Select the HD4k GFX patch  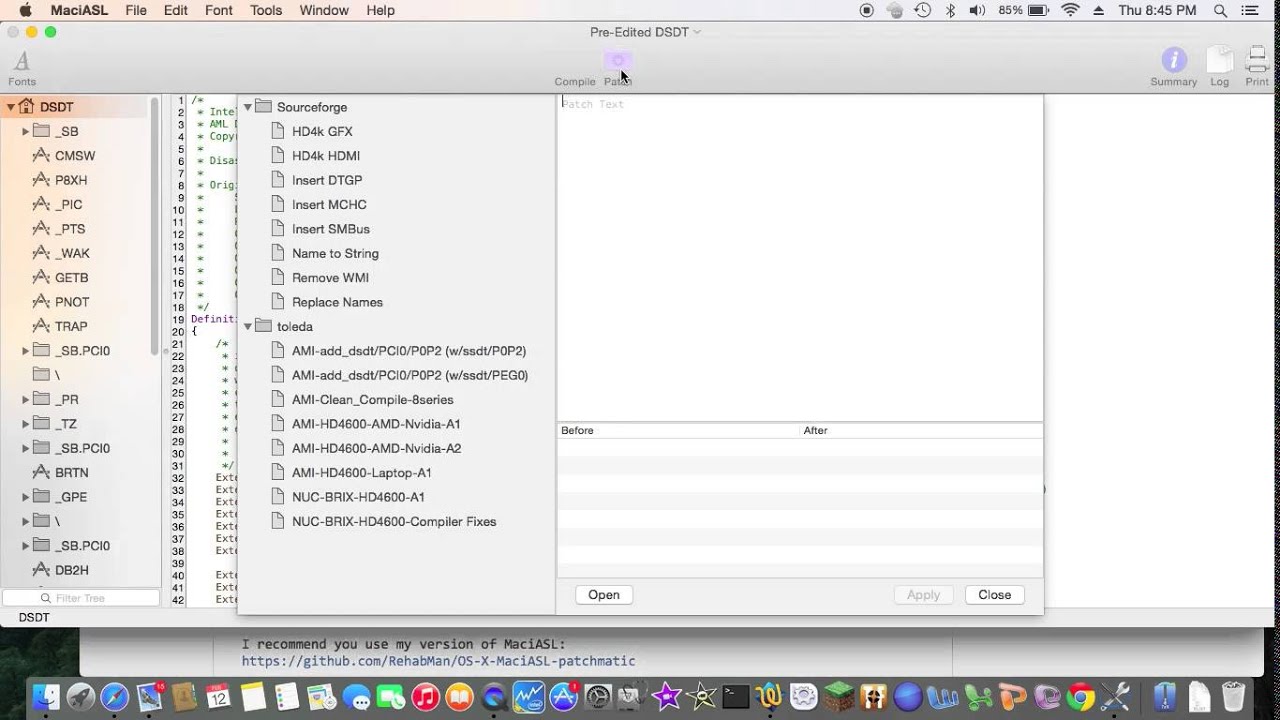click(322, 131)
